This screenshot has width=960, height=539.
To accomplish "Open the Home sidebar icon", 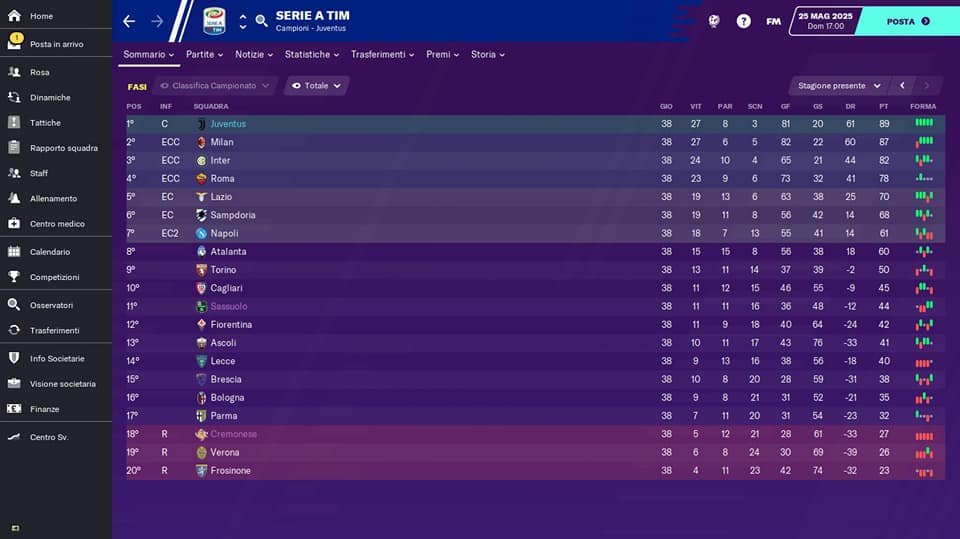I will click(14, 16).
